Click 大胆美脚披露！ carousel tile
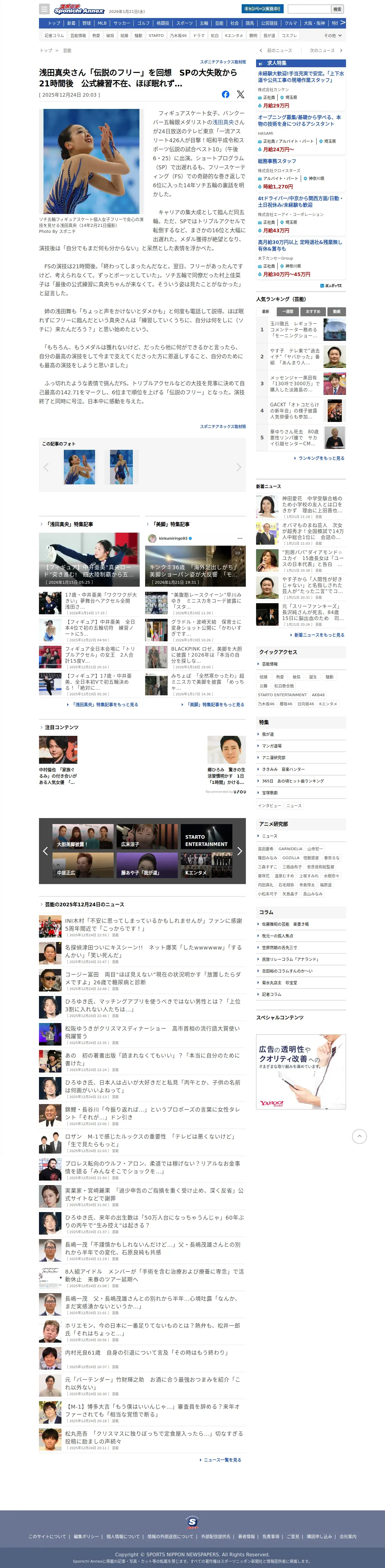The width and height of the screenshot is (385, 1568). [83, 836]
